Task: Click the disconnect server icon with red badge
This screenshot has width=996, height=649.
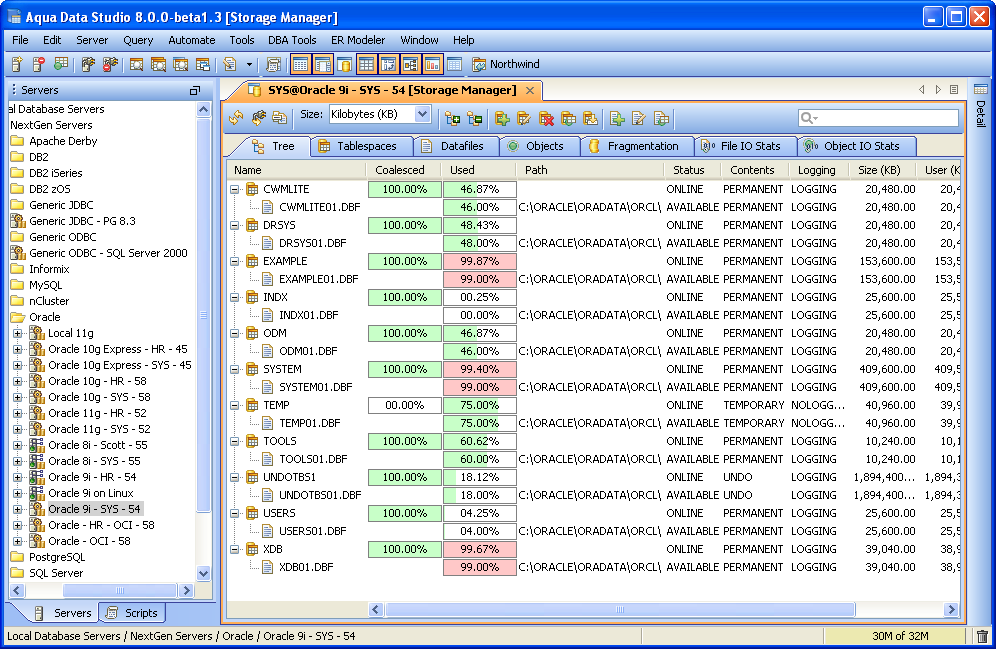Action: click(110, 64)
